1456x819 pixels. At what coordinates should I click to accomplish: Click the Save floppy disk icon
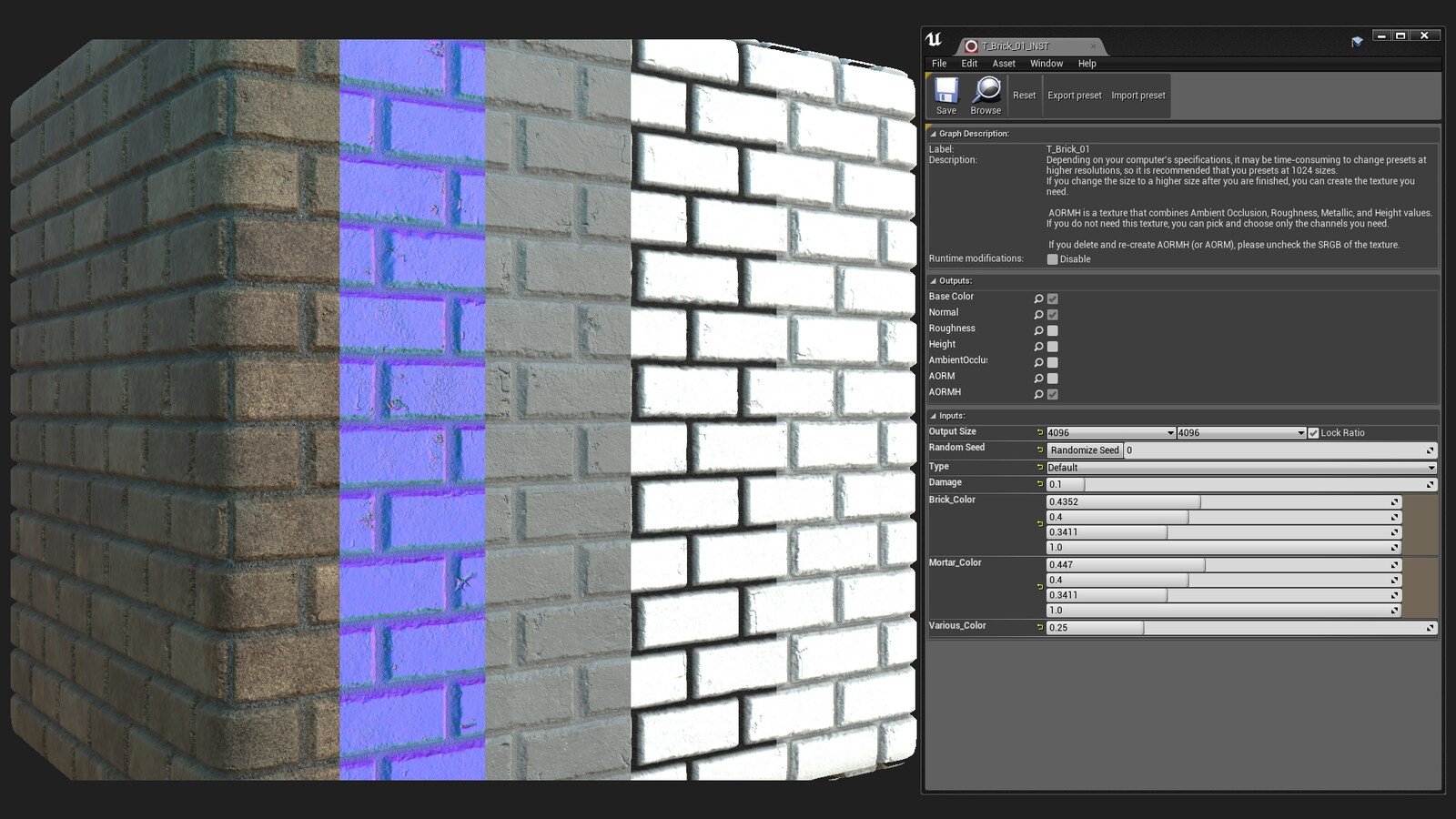(946, 91)
